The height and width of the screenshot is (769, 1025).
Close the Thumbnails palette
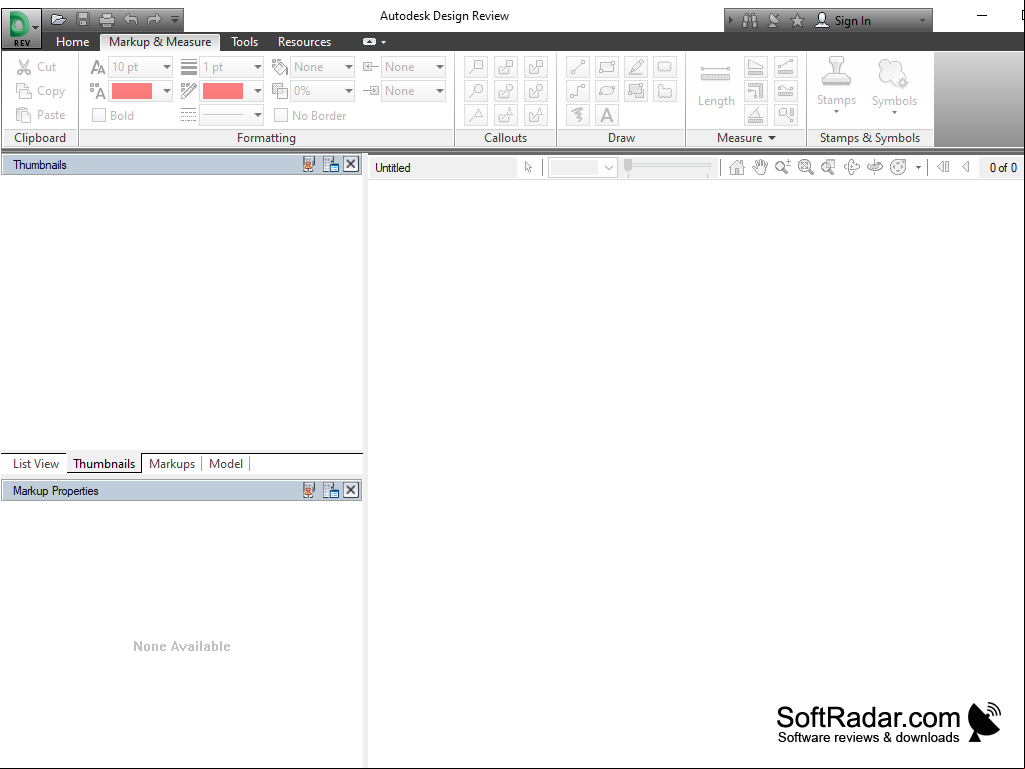click(351, 164)
